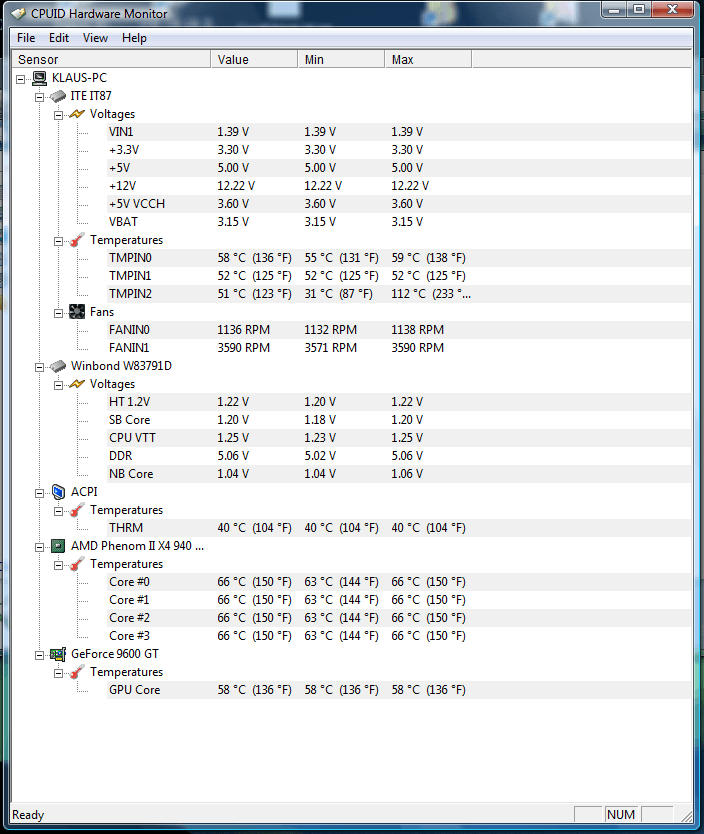Collapse the KLAUS-PC root node

coord(20,79)
